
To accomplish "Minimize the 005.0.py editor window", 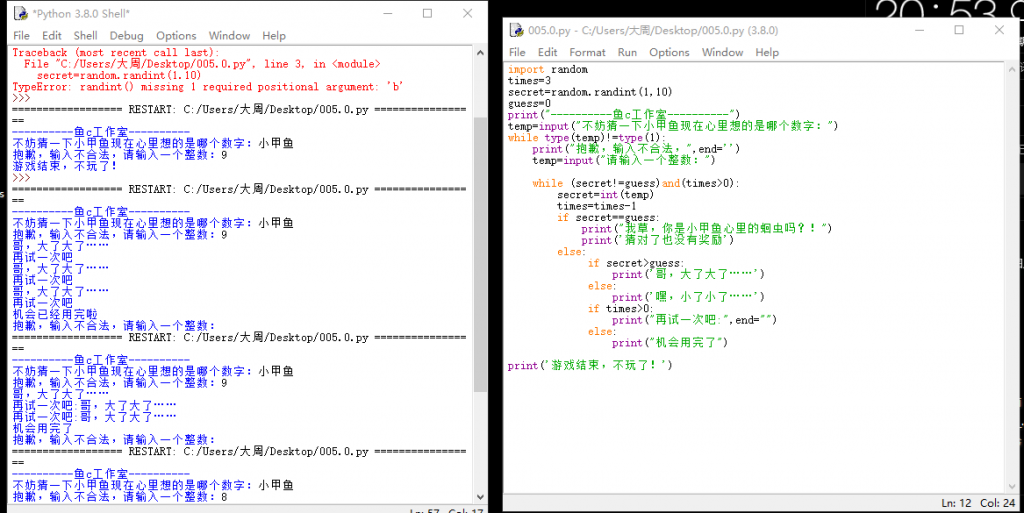I will pos(920,30).
